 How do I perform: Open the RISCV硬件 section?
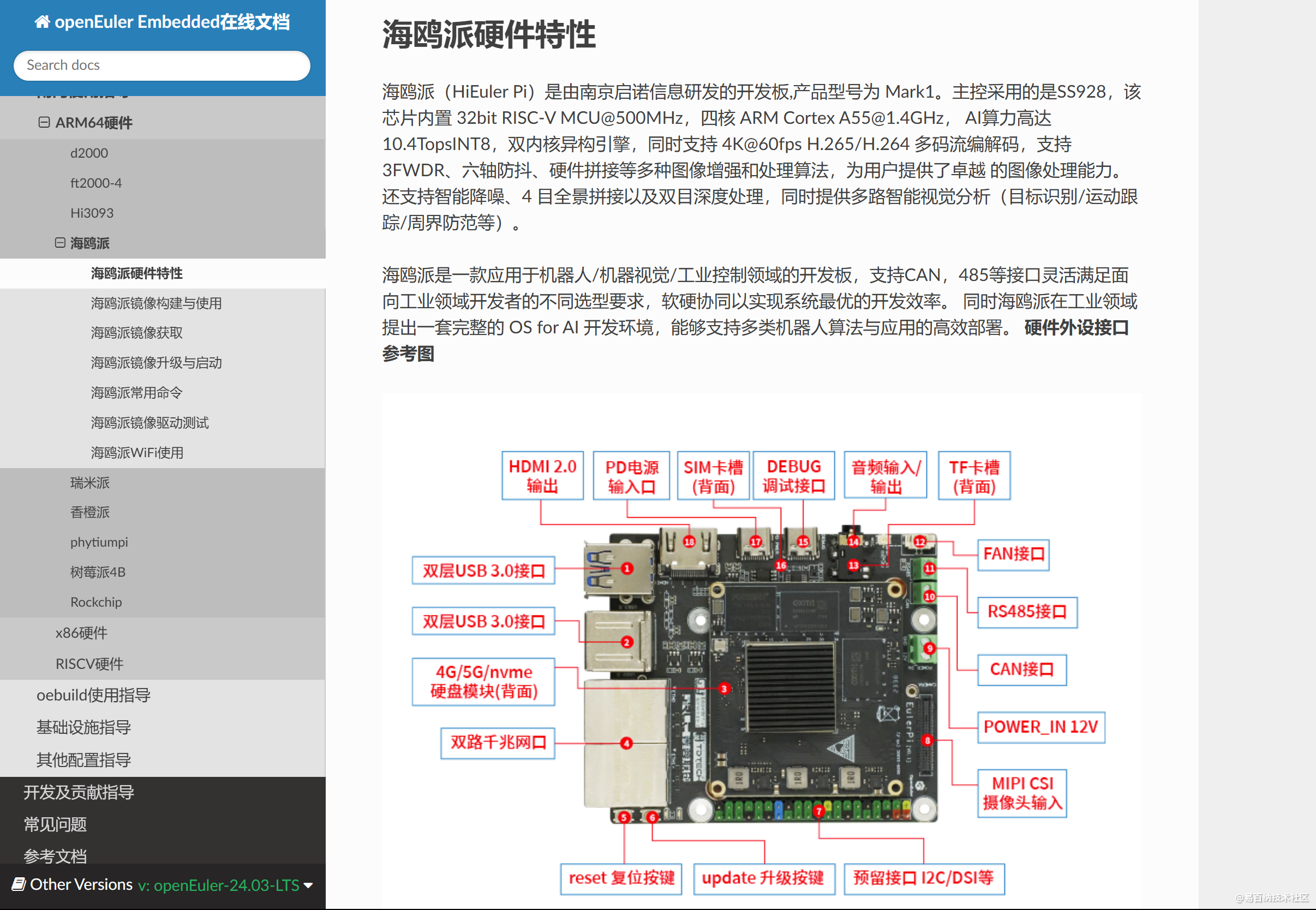click(x=89, y=664)
